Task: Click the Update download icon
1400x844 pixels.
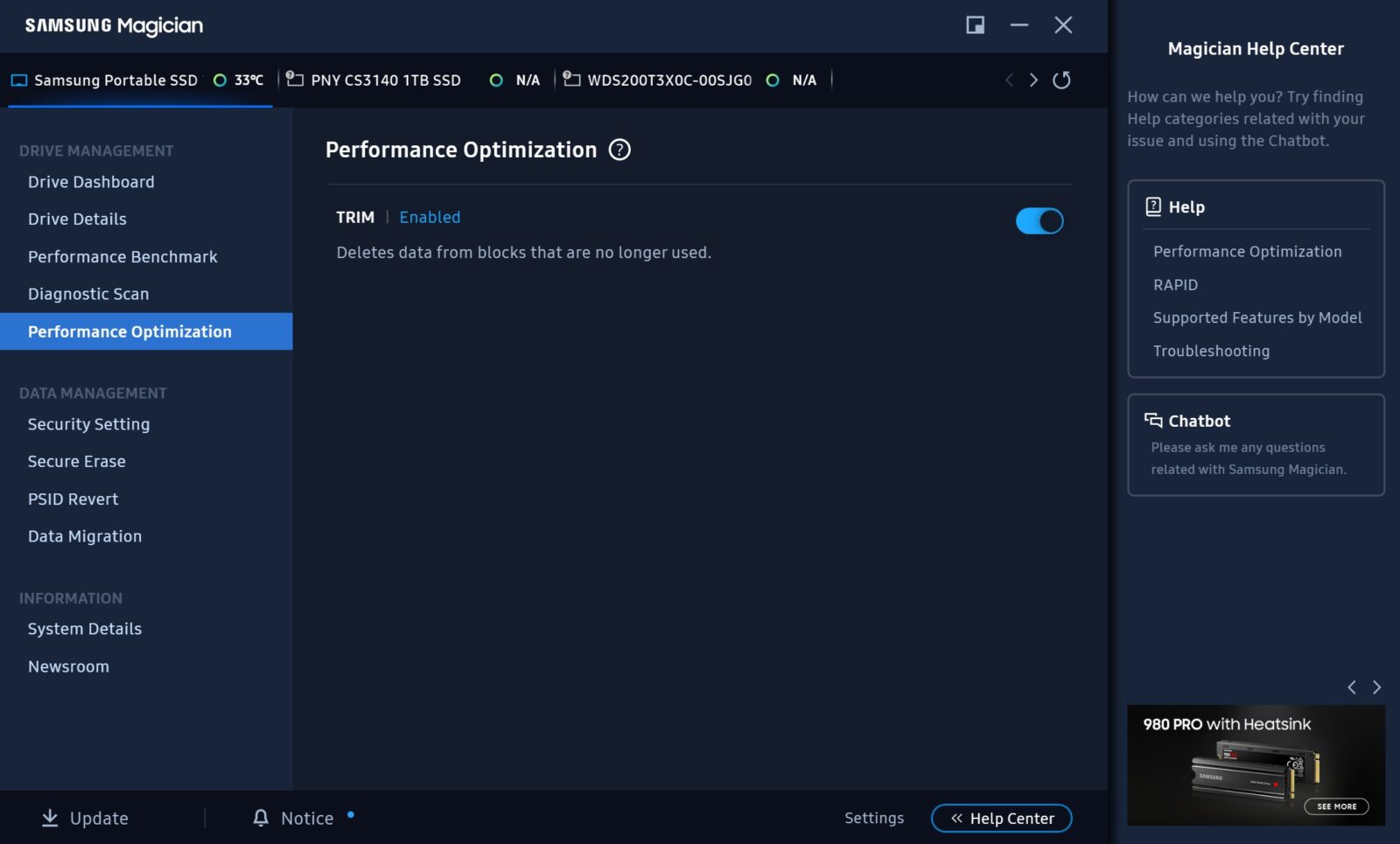Action: (x=50, y=818)
